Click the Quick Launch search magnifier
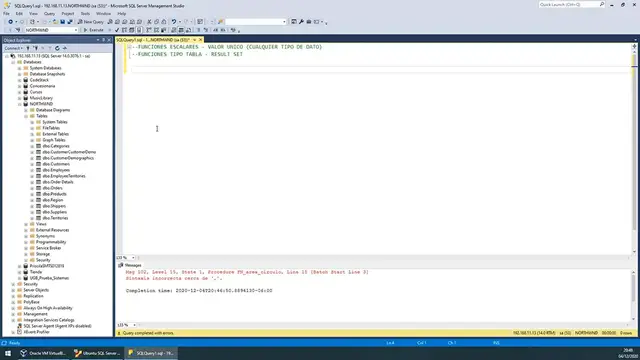 [602, 4]
